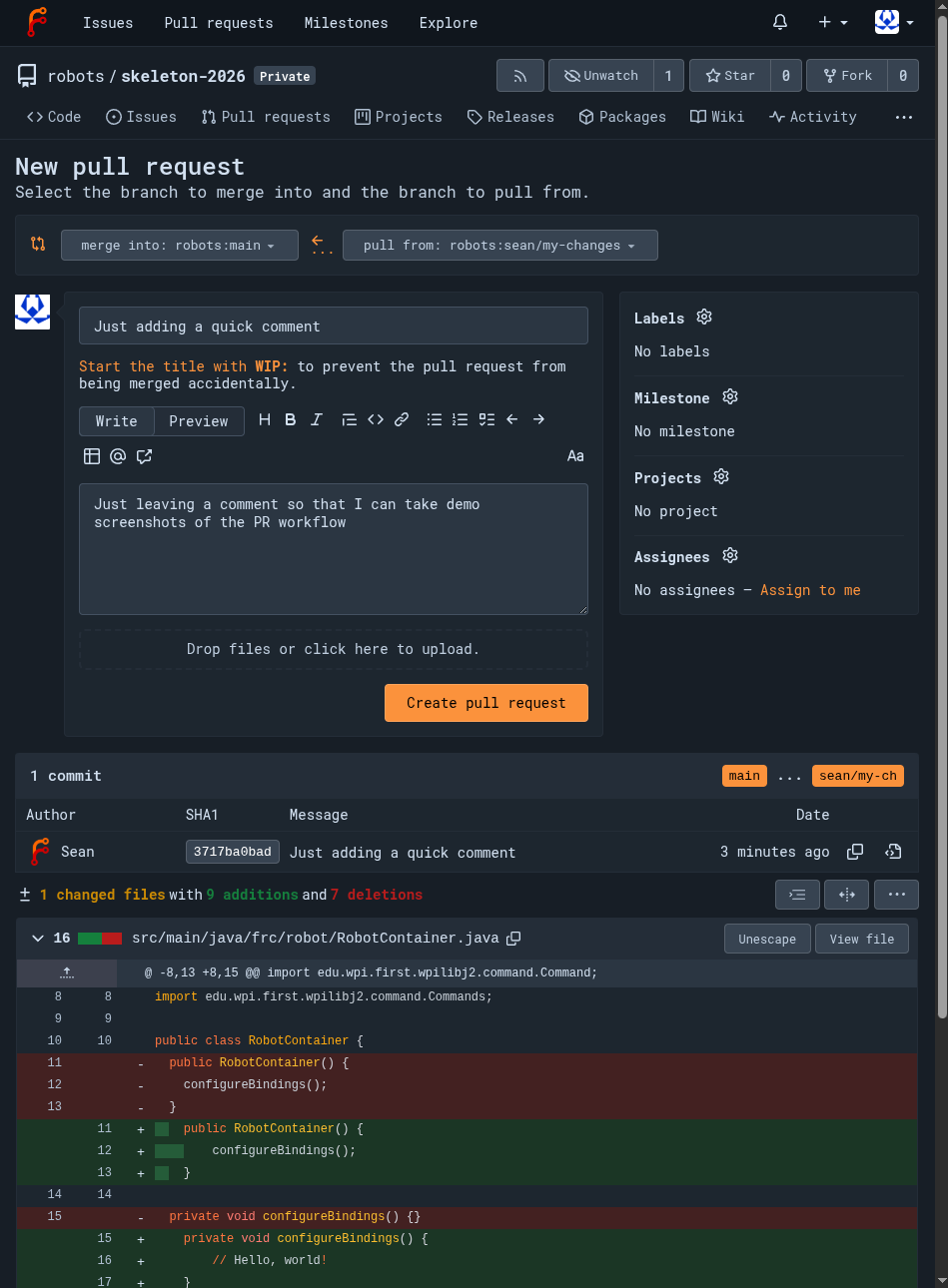948x1288 pixels.
Task: Open Projects settings gear
Action: click(721, 476)
